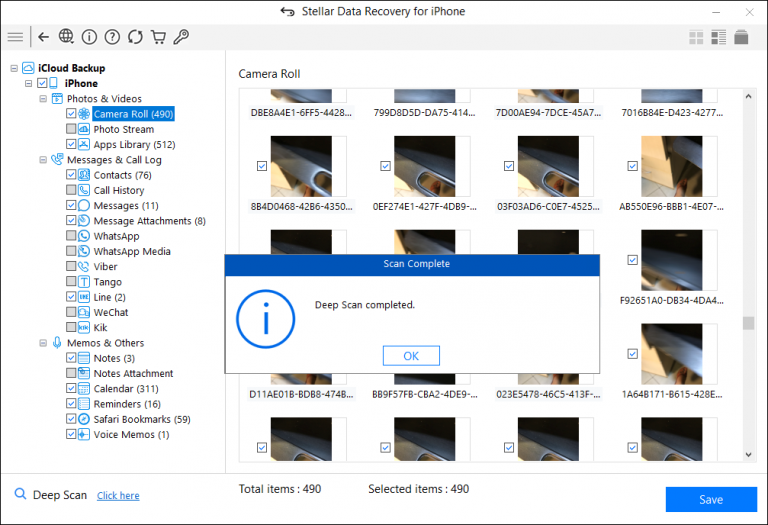Select Message Attachments (8) in tree
768x525 pixels.
[149, 221]
